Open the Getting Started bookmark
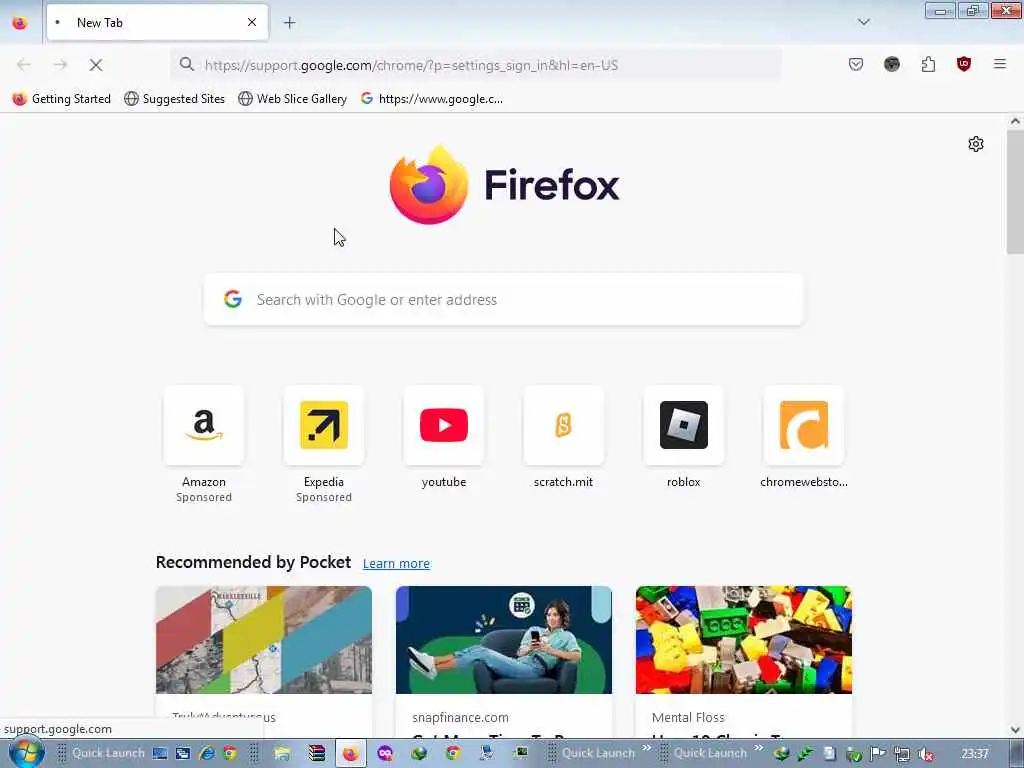This screenshot has height=768, width=1024. coord(62,99)
